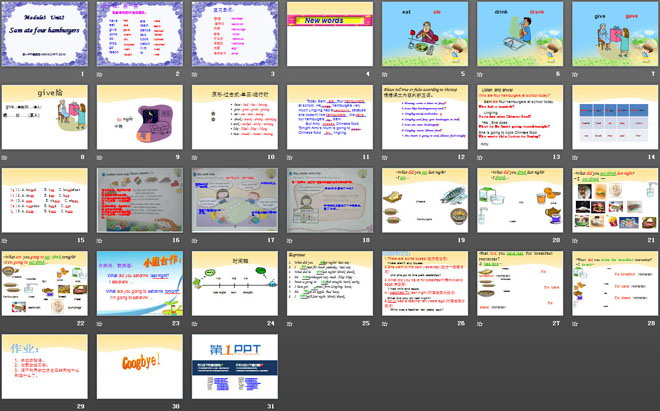Select slide 22 'going to eat tonight'
This screenshot has height=411, width=660.
45,283
